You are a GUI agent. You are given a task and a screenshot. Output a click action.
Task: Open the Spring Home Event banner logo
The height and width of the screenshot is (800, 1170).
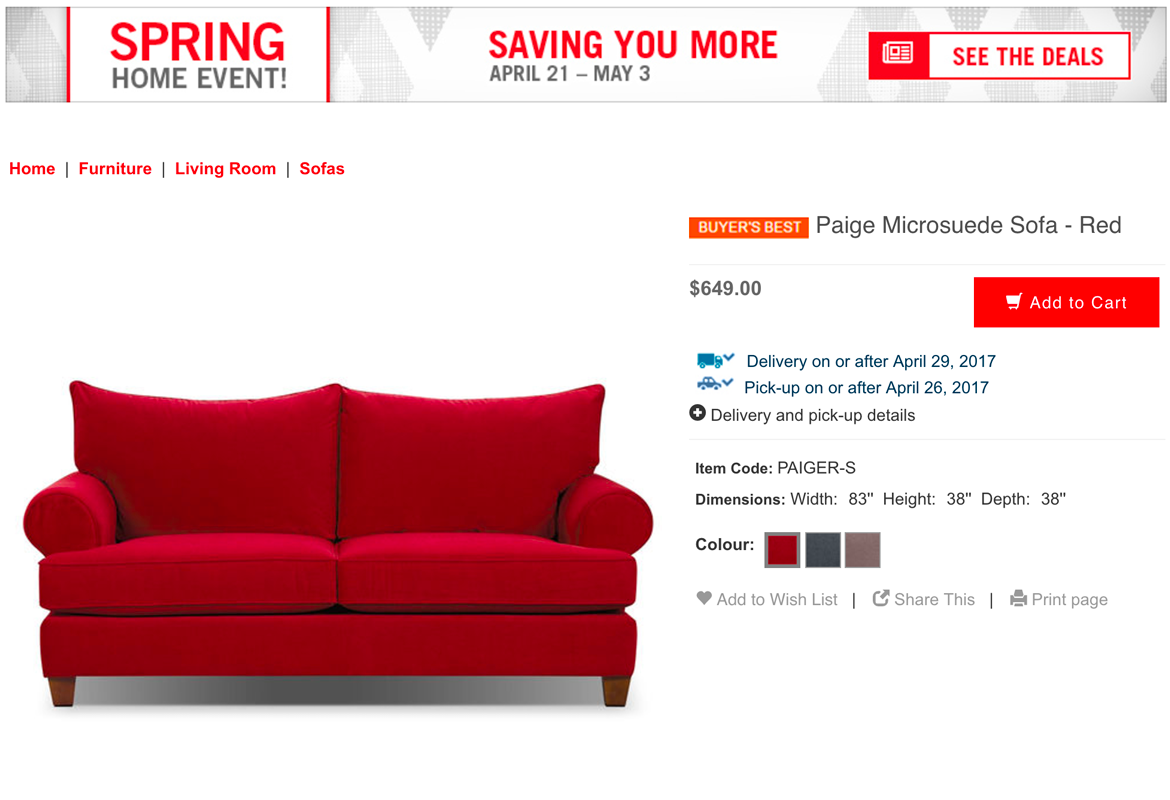[x=198, y=54]
